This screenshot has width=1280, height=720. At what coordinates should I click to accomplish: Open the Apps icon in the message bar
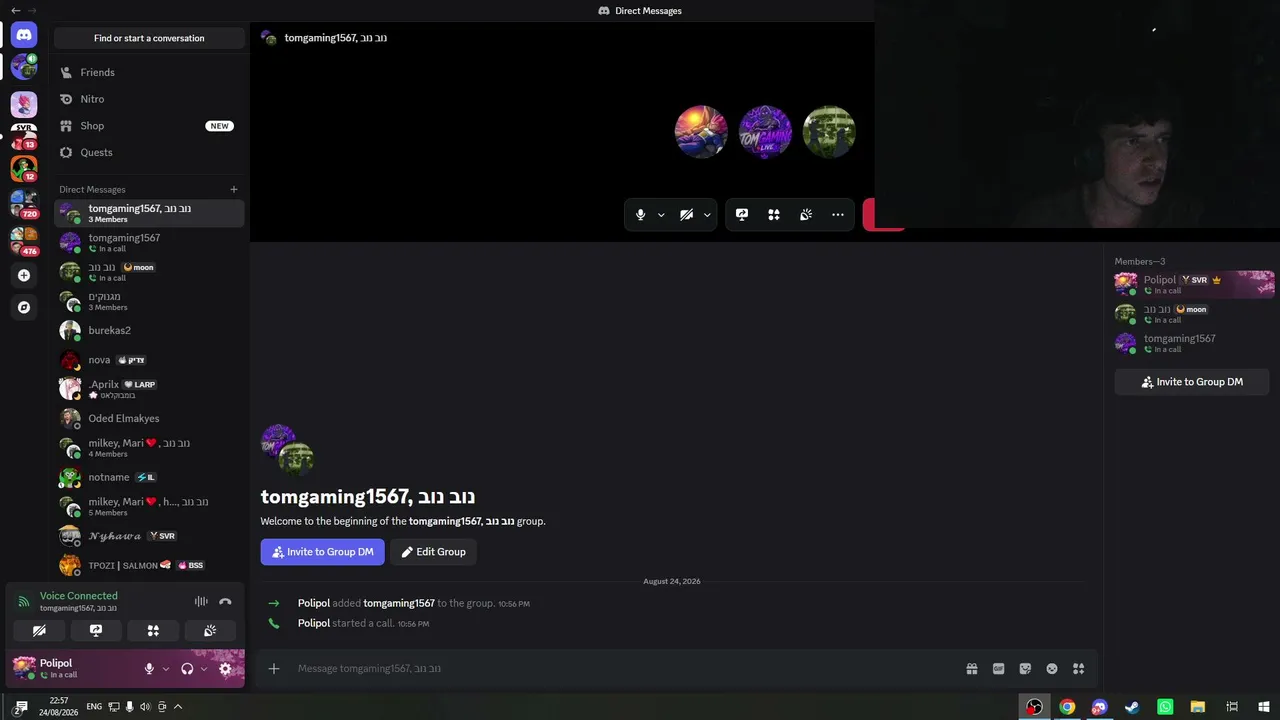(x=1078, y=668)
